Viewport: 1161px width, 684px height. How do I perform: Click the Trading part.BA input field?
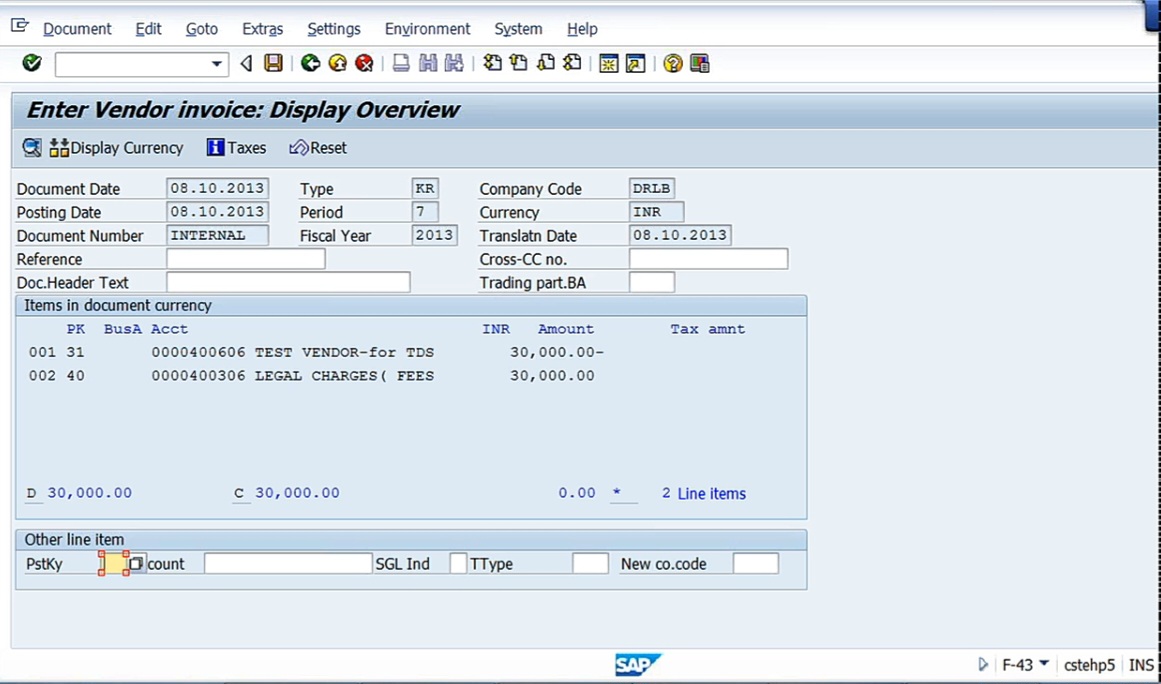click(652, 282)
